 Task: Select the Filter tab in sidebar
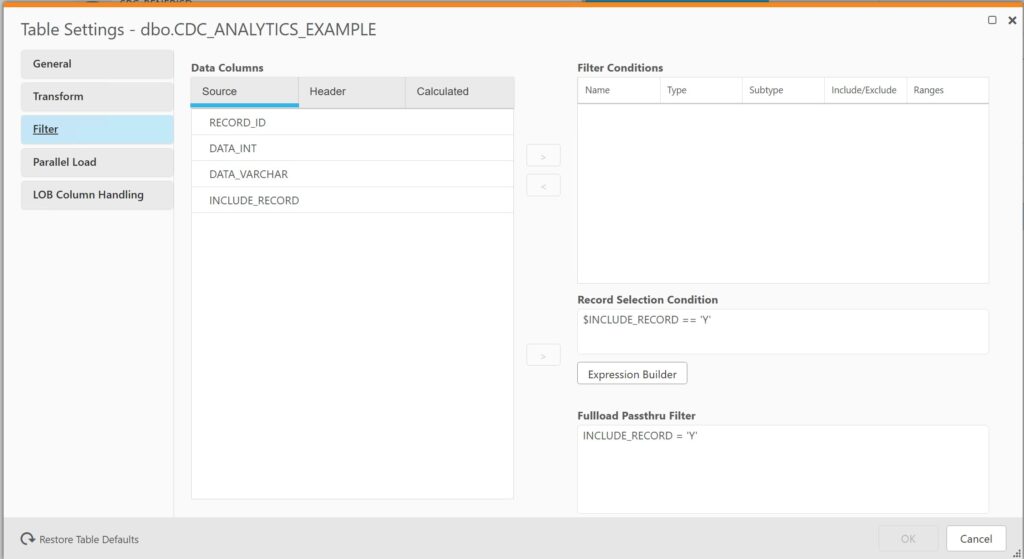(x=97, y=130)
